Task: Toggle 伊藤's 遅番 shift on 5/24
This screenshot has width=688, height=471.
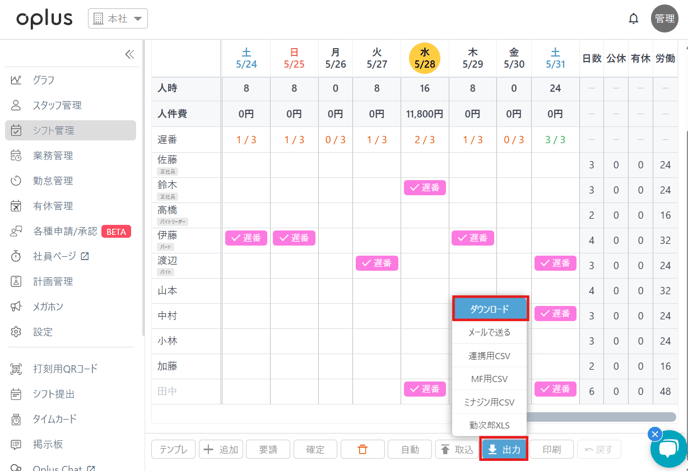Action: pyautogui.click(x=246, y=238)
